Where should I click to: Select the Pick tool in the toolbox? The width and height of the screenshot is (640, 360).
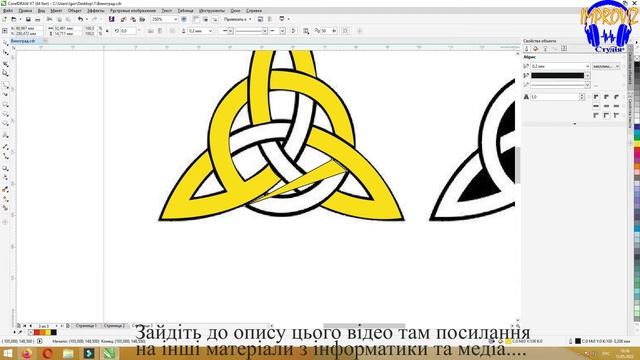click(5, 42)
